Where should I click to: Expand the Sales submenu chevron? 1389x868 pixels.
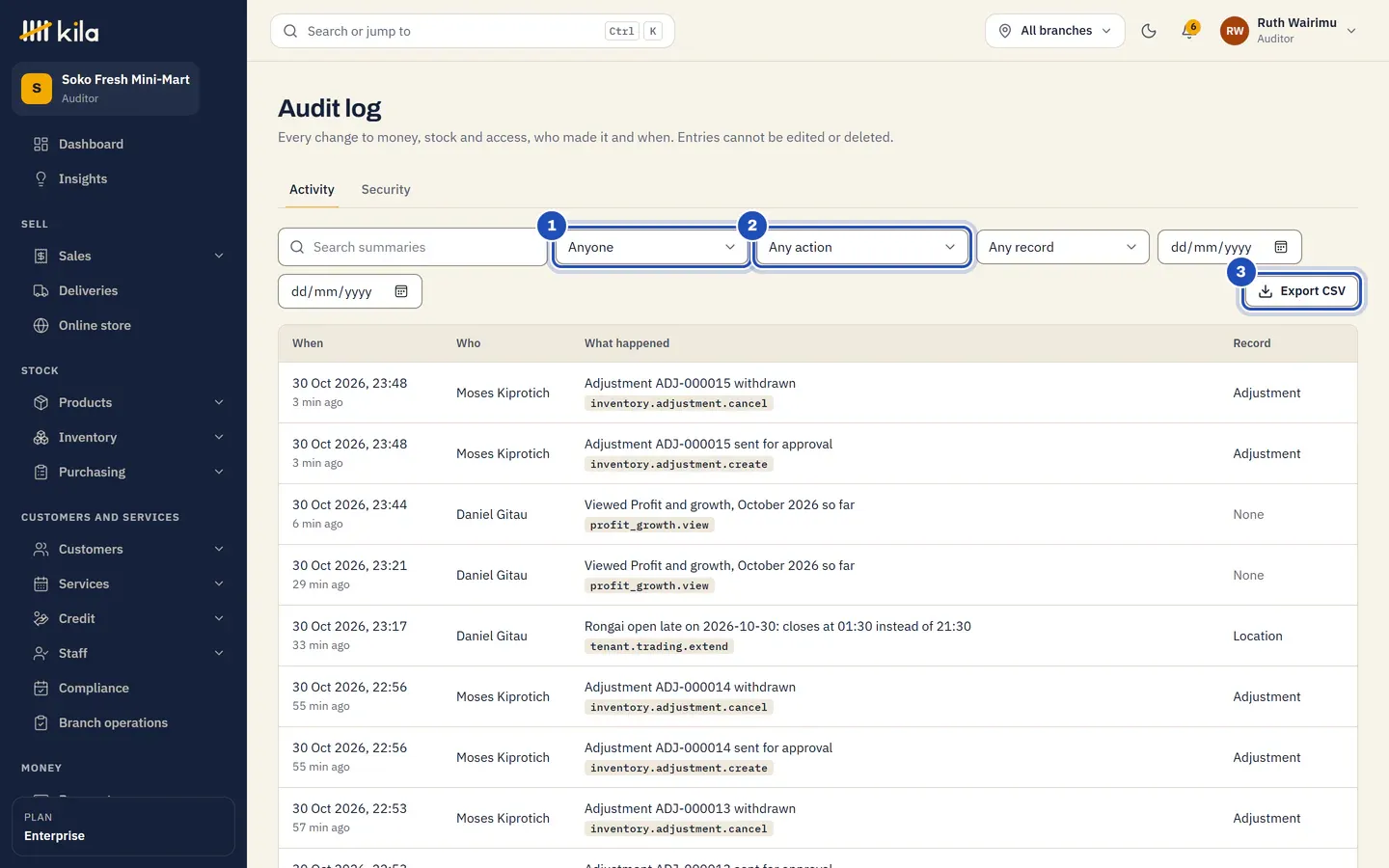(219, 256)
